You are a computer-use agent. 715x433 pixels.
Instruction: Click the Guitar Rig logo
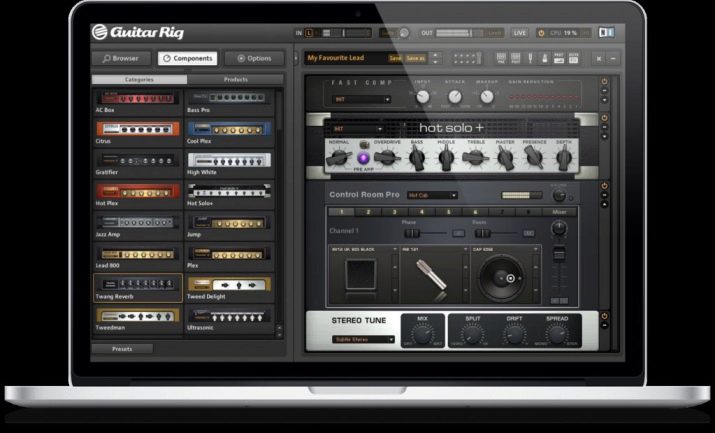pyautogui.click(x=138, y=32)
